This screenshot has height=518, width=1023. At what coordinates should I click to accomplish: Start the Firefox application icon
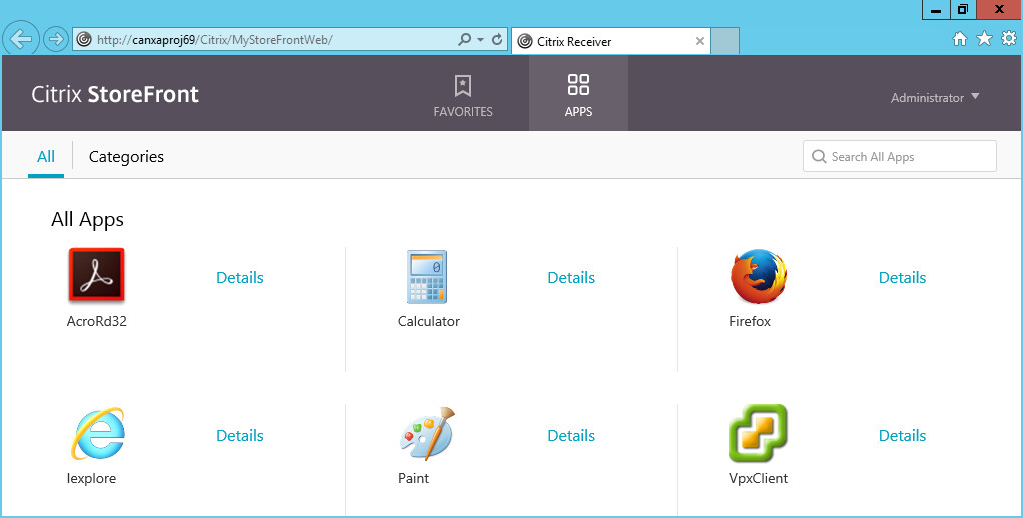pos(758,277)
